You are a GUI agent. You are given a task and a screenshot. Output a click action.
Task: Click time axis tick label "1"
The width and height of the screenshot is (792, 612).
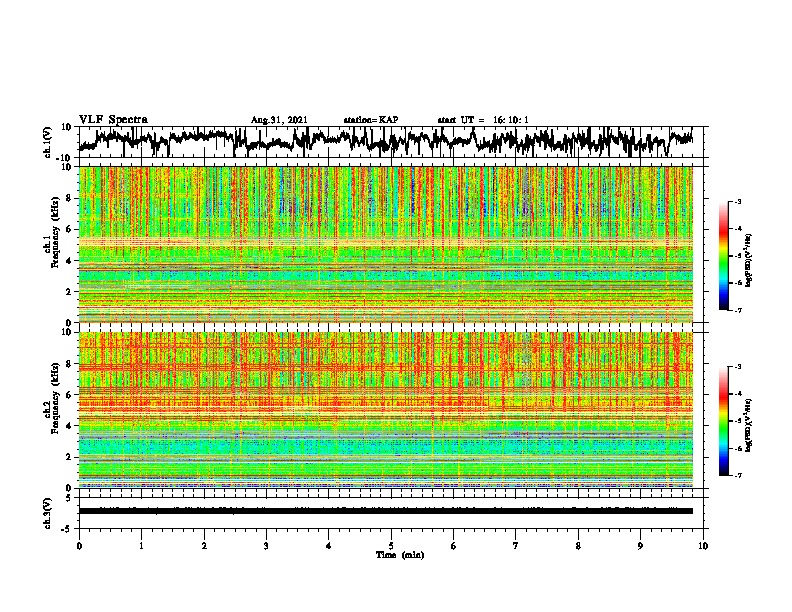point(141,546)
